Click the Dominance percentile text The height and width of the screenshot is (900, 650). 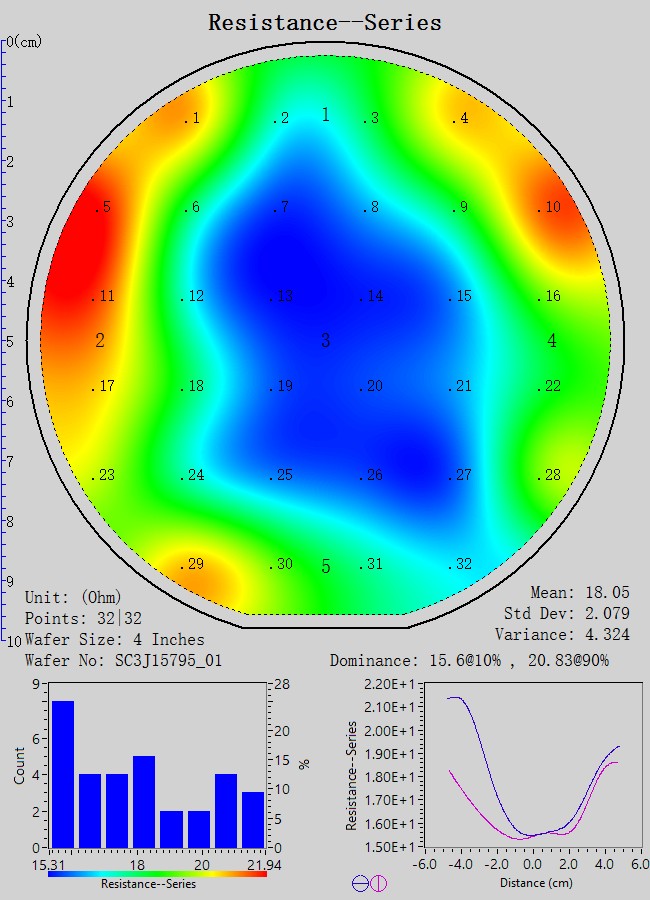pos(468,660)
